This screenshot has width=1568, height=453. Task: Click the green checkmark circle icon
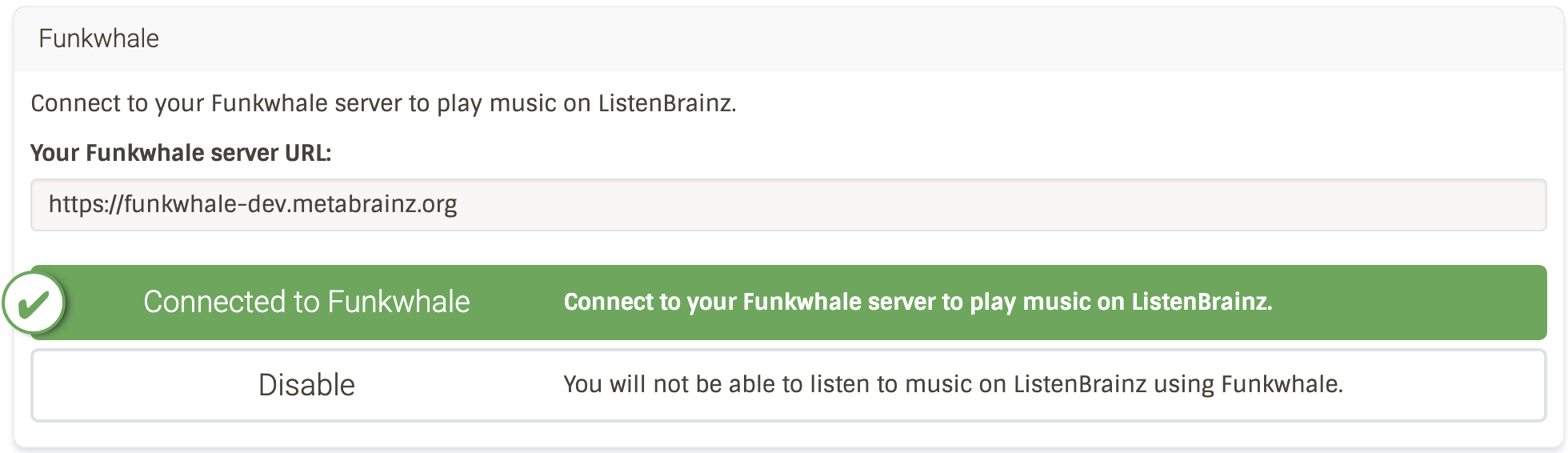(x=34, y=303)
